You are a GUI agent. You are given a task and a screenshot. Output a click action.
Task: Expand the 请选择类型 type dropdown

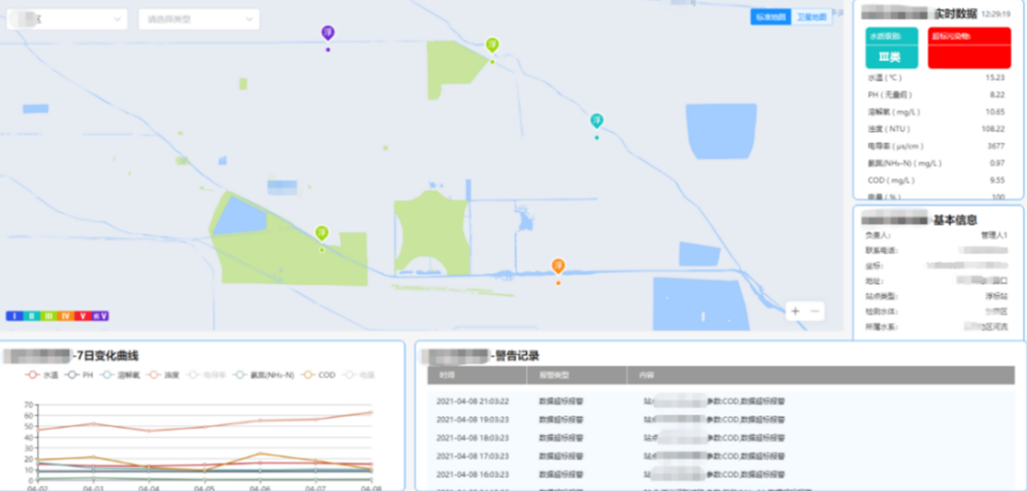pos(198,19)
